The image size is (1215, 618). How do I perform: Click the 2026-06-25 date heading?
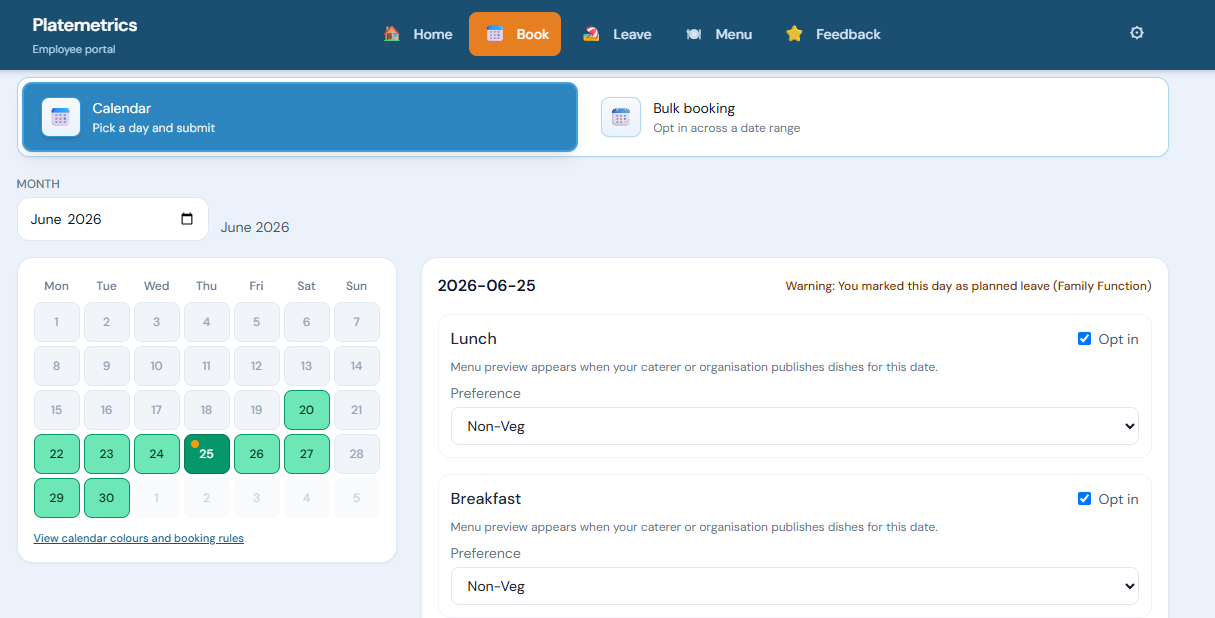487,286
